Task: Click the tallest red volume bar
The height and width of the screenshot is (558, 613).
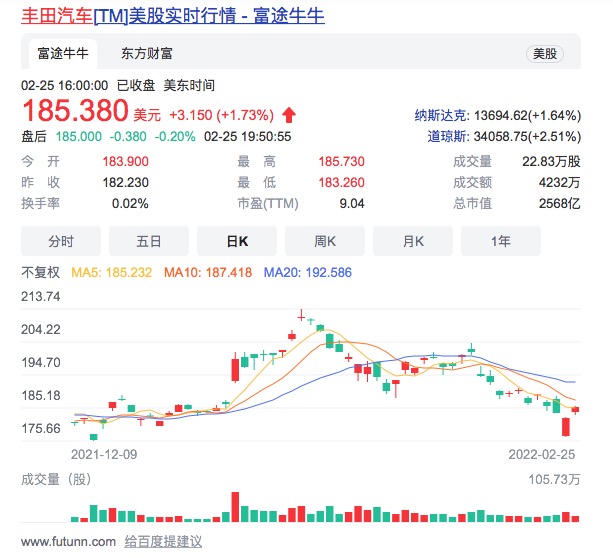Action: point(235,507)
